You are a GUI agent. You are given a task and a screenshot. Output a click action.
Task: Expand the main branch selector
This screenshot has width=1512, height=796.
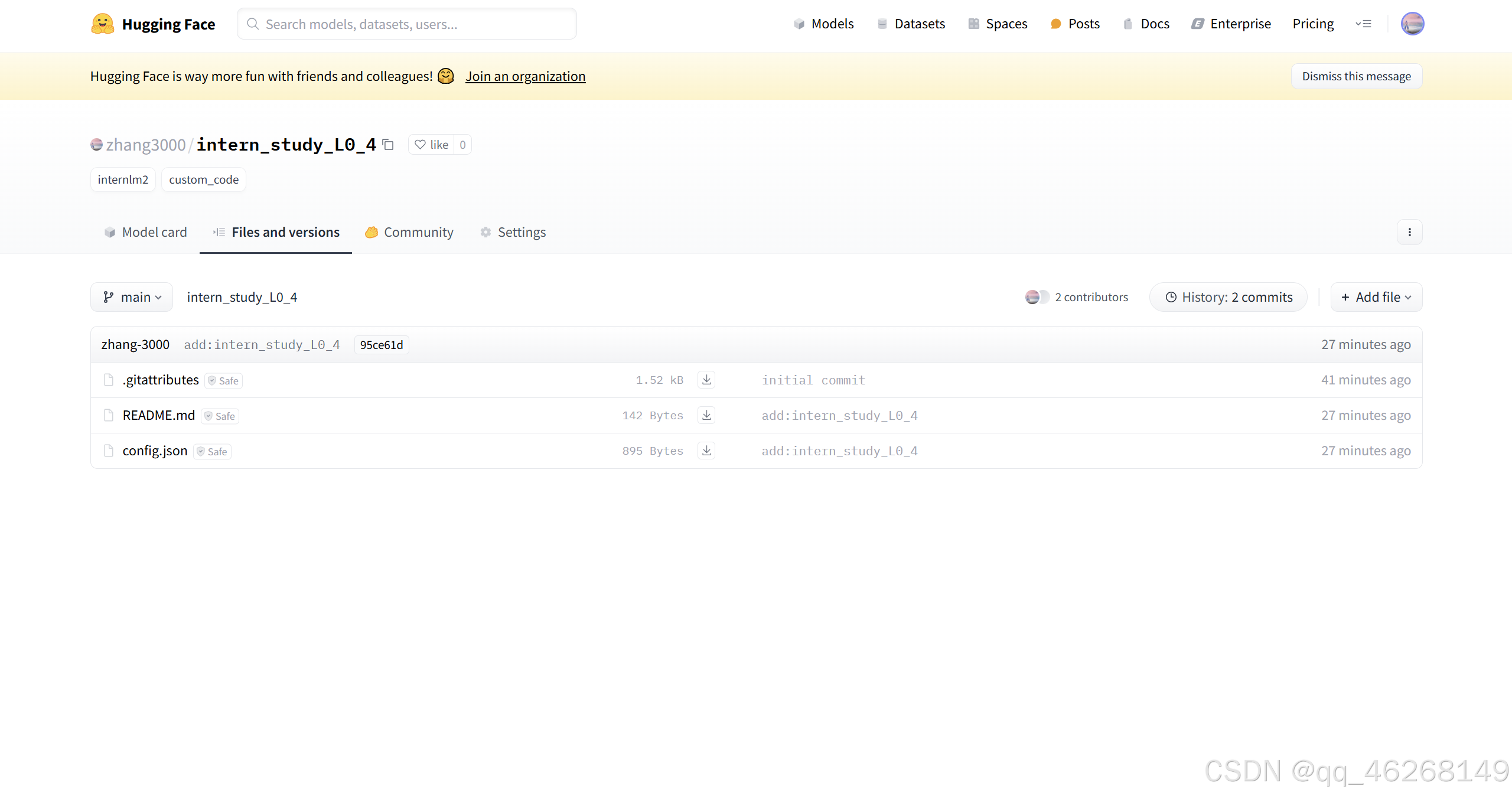point(132,297)
